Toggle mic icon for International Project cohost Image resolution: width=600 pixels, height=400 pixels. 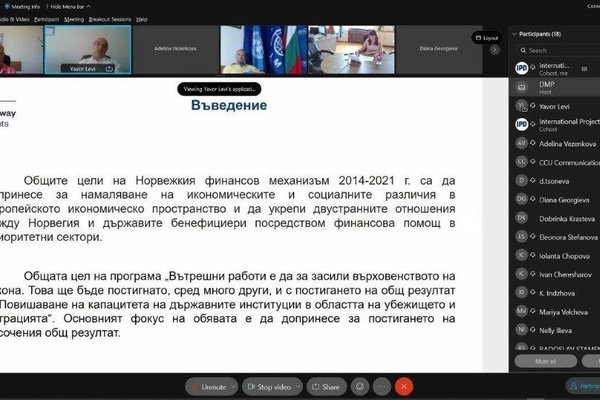tap(532, 124)
